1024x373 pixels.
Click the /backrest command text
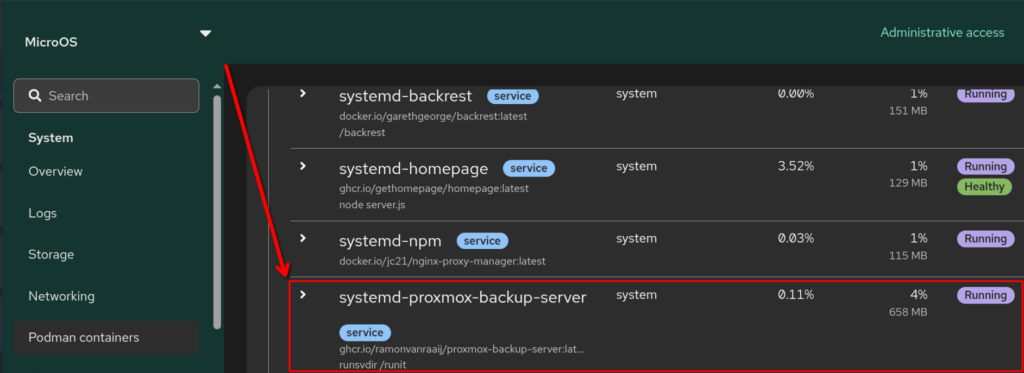(x=362, y=133)
